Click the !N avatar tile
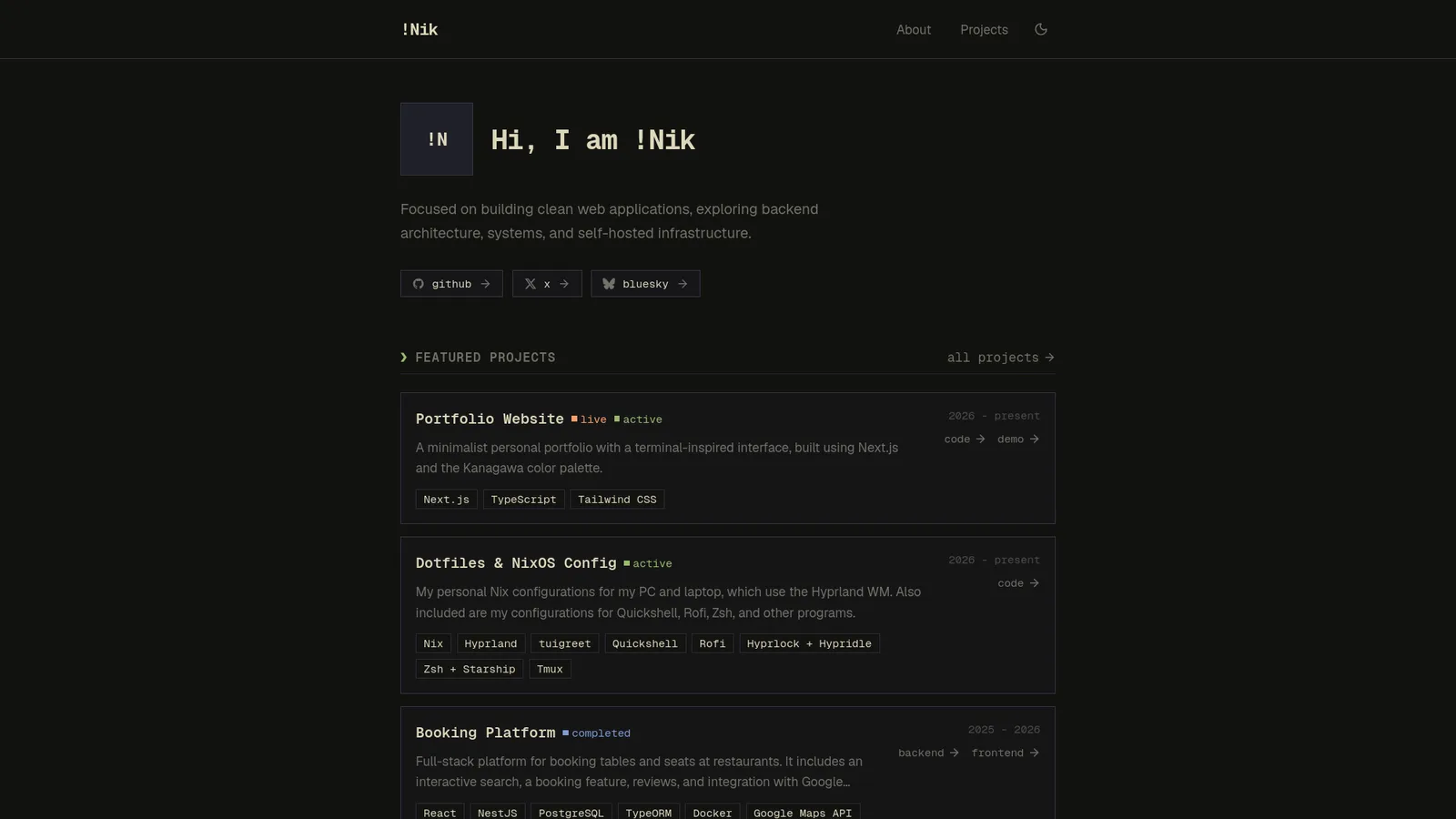This screenshot has width=1456, height=819. [437, 139]
